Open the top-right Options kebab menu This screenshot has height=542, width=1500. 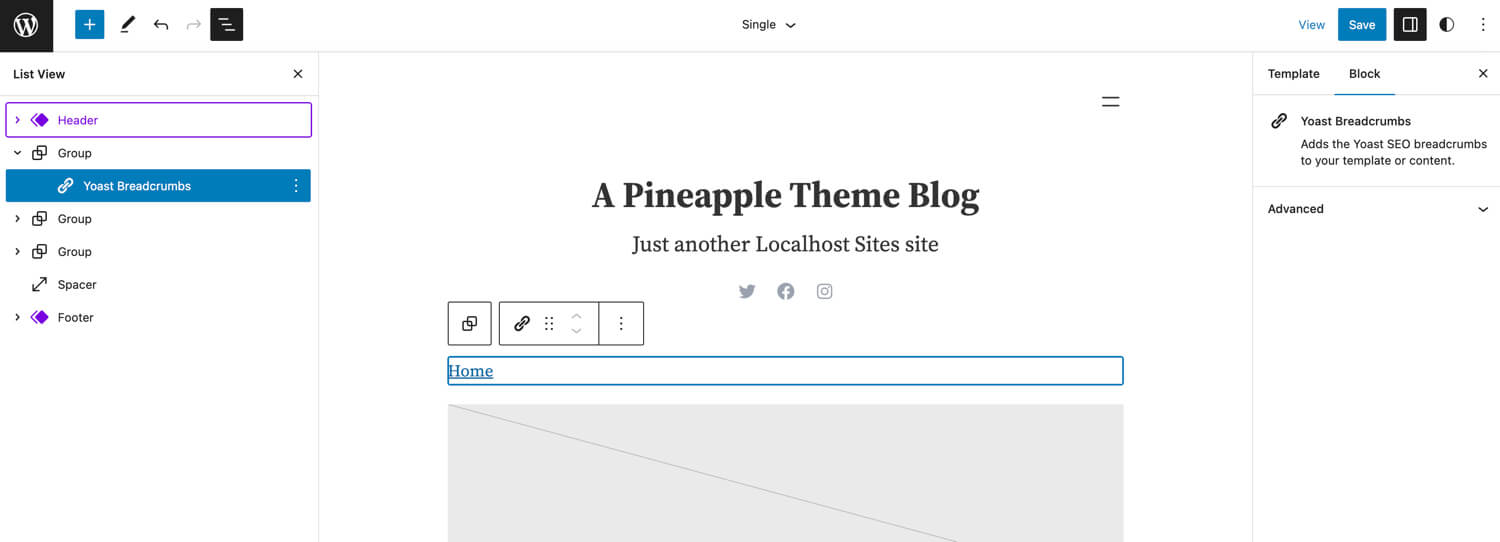(x=1483, y=25)
